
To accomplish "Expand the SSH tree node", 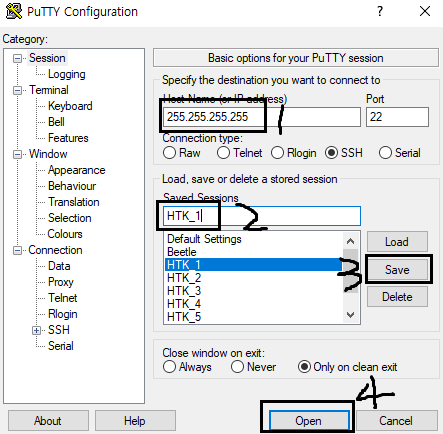I will [36, 331].
